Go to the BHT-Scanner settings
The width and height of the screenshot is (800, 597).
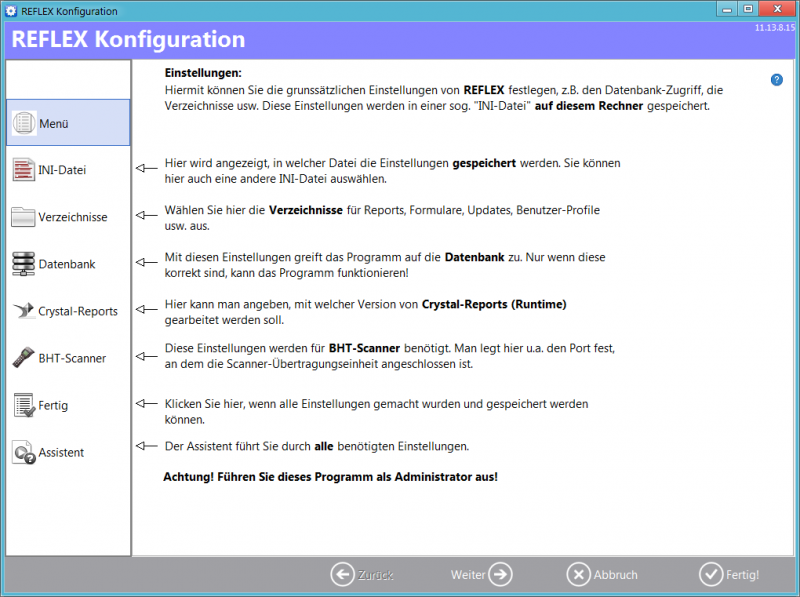pos(68,358)
